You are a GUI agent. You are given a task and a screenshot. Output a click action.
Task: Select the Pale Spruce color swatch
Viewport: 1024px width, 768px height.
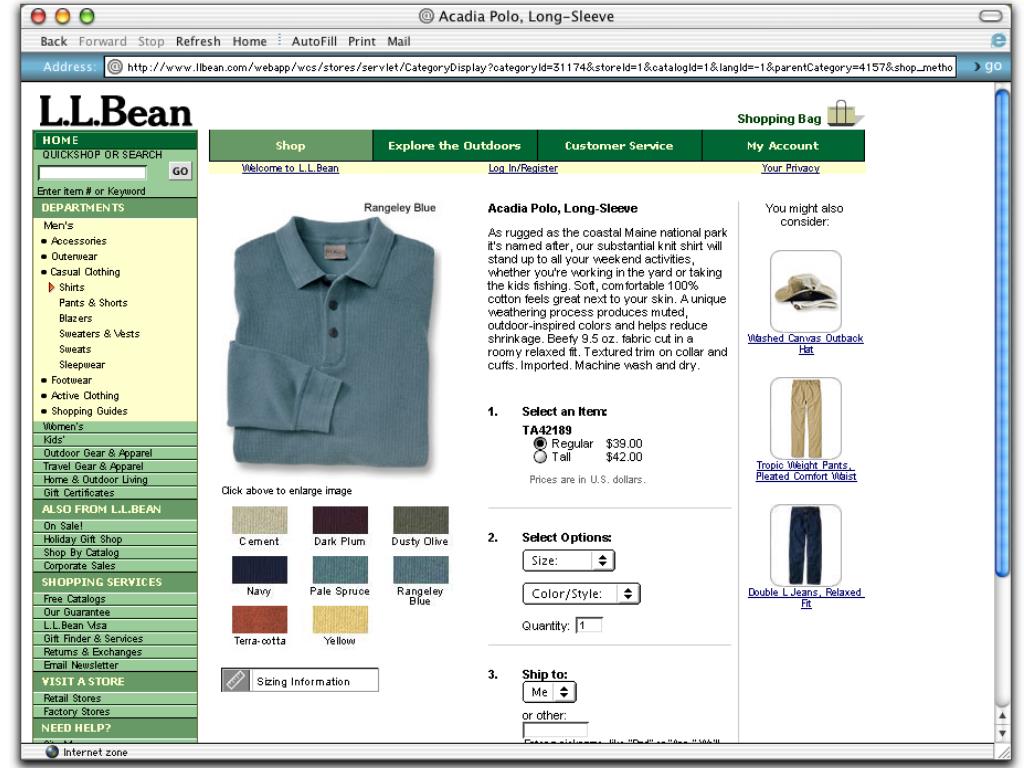click(x=340, y=569)
